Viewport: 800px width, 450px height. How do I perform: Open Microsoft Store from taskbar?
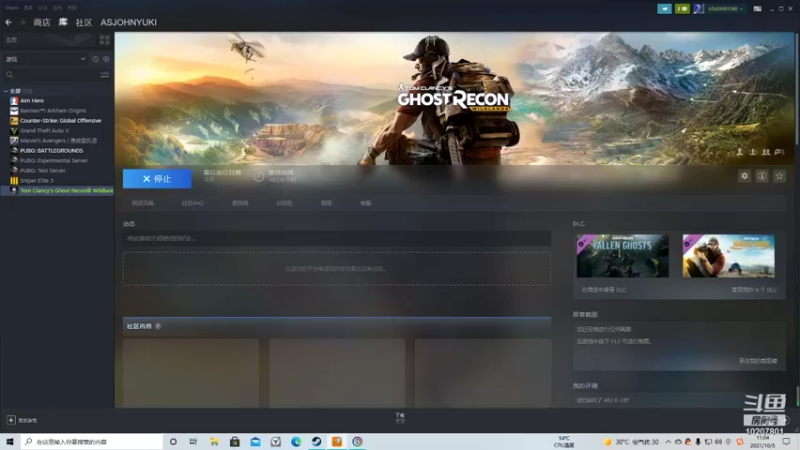235,441
